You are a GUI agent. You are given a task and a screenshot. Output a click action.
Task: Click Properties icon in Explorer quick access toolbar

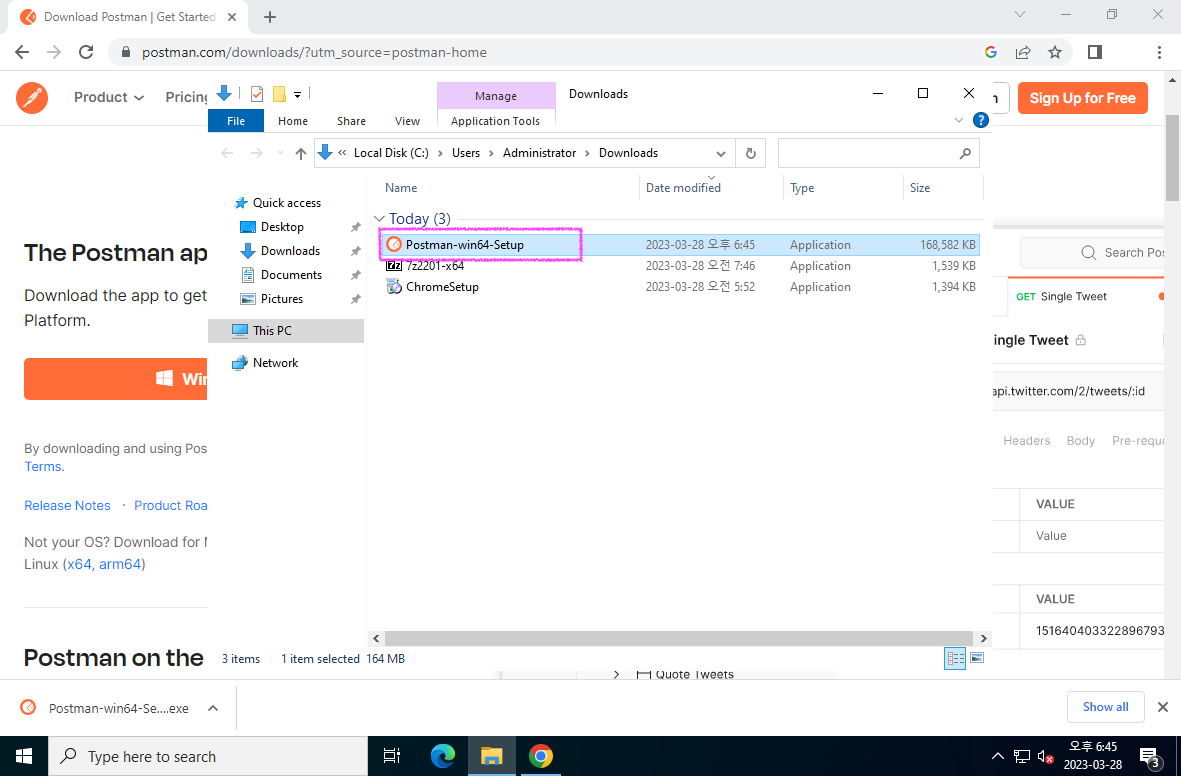click(257, 93)
